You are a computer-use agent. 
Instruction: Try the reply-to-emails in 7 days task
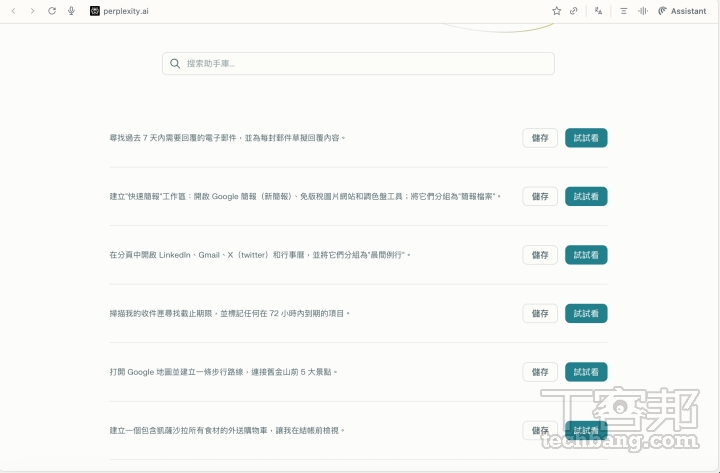[x=586, y=138]
